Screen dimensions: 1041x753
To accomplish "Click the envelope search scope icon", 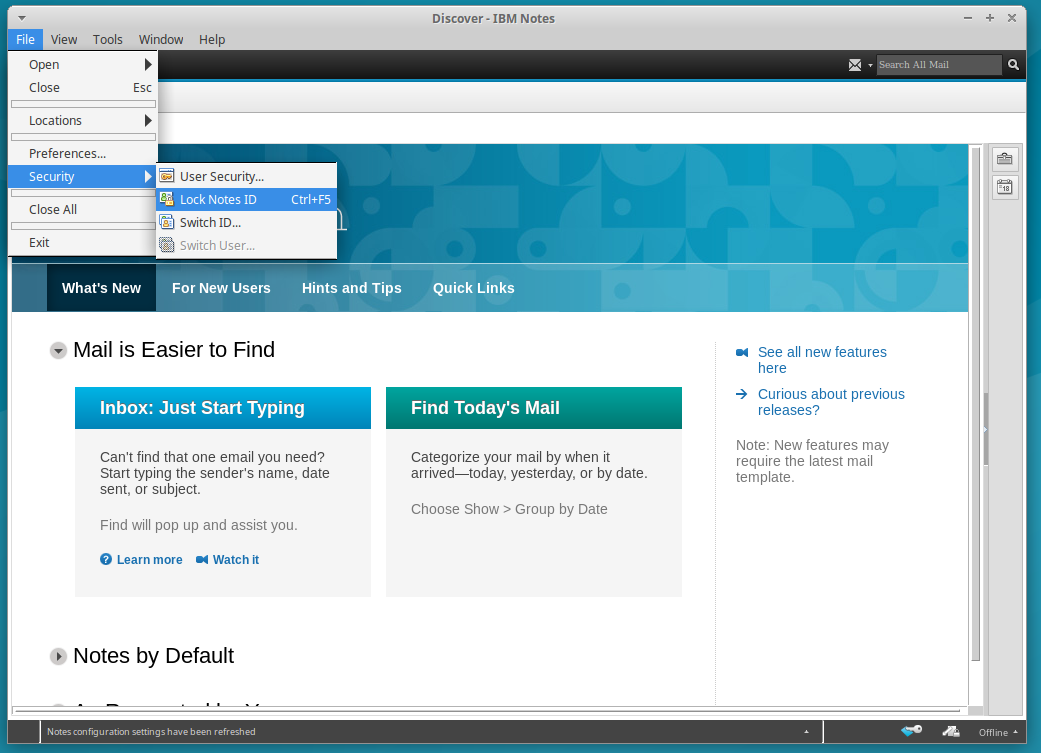I will click(855, 64).
